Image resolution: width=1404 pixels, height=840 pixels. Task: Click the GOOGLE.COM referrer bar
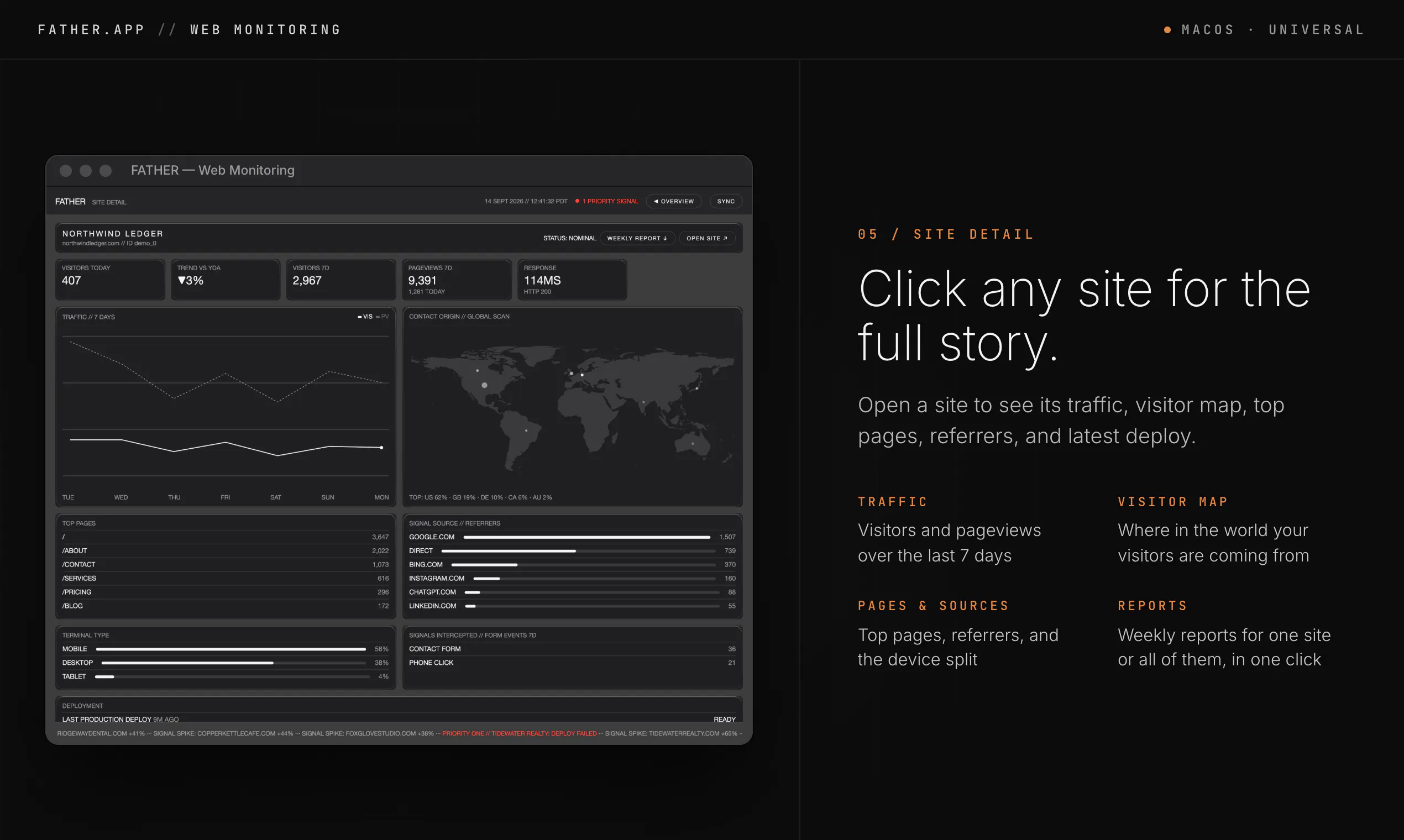(x=586, y=537)
